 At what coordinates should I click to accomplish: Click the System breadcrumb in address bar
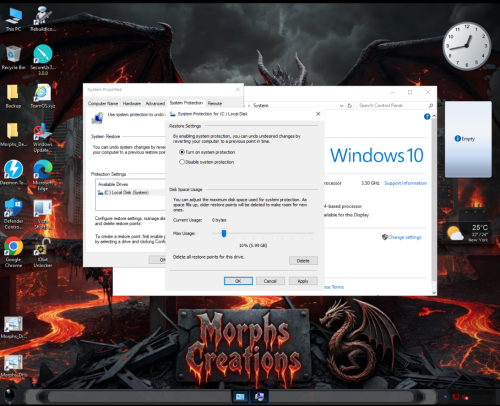tap(261, 105)
